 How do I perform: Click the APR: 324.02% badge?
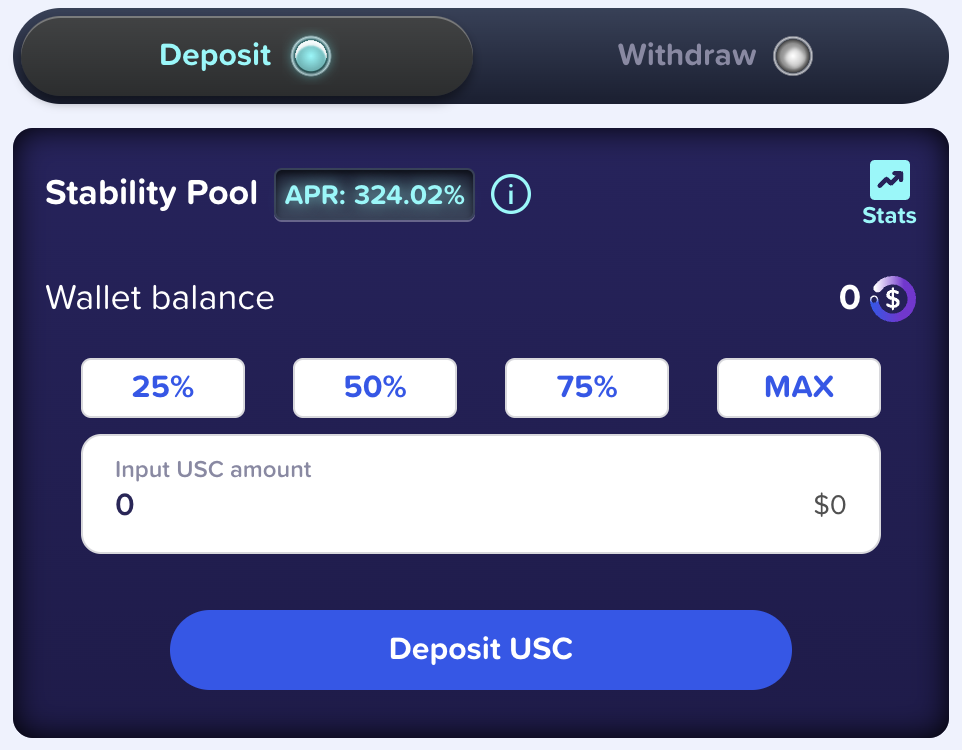pyautogui.click(x=374, y=195)
